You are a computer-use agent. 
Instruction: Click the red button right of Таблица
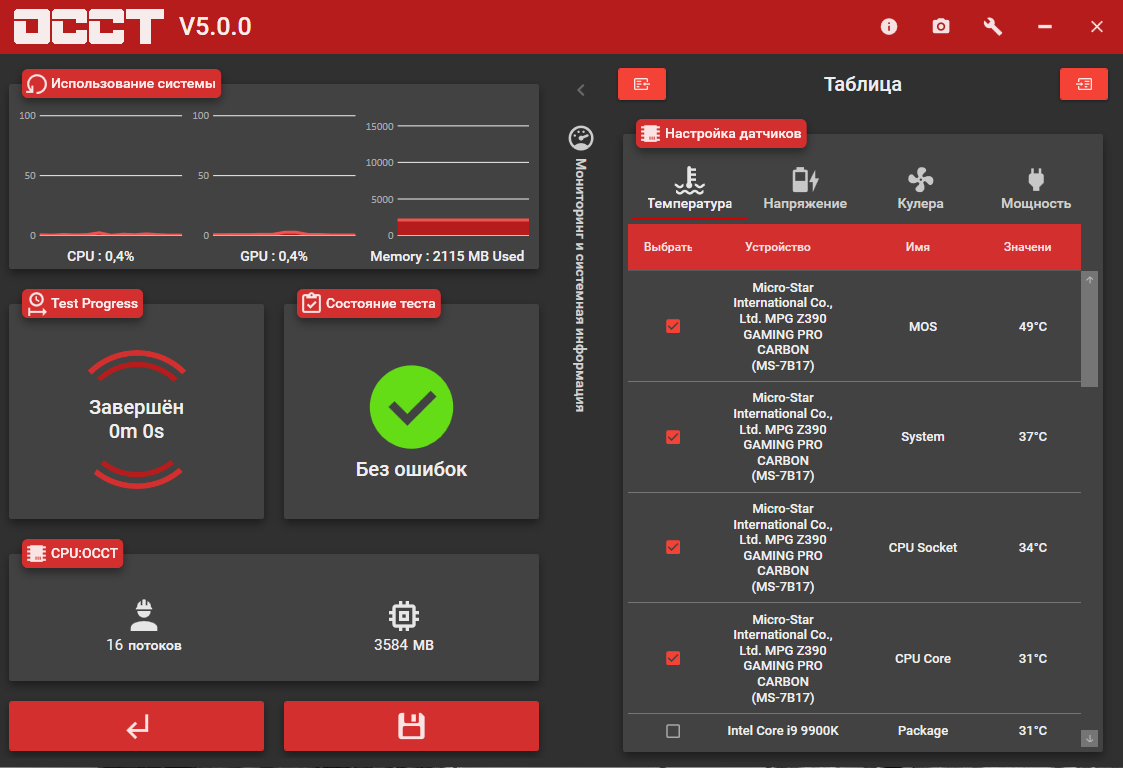pyautogui.click(x=1084, y=85)
